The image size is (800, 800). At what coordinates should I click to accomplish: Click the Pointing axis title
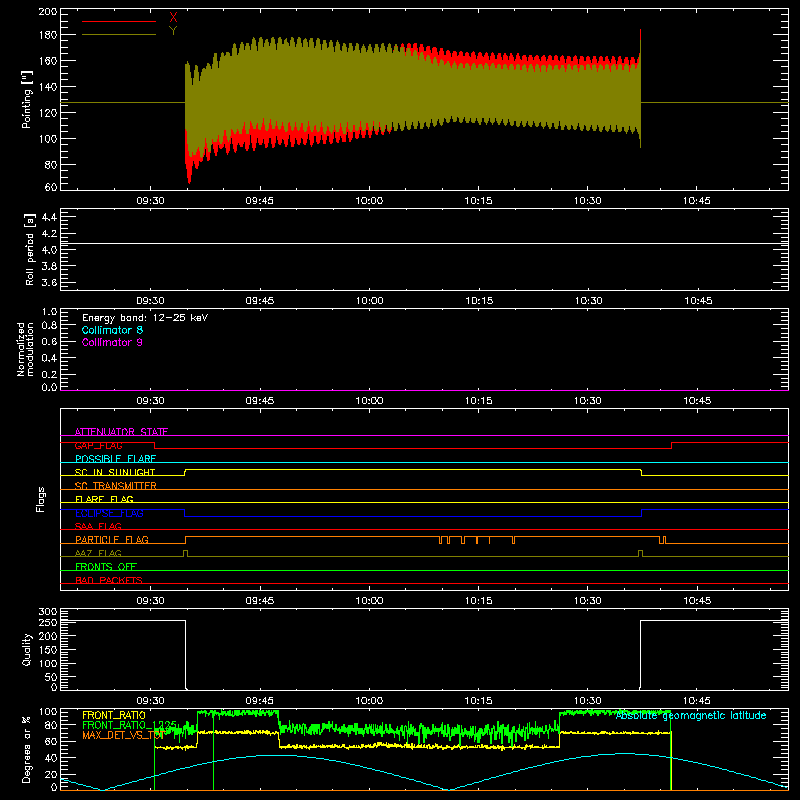pyautogui.click(x=27, y=99)
